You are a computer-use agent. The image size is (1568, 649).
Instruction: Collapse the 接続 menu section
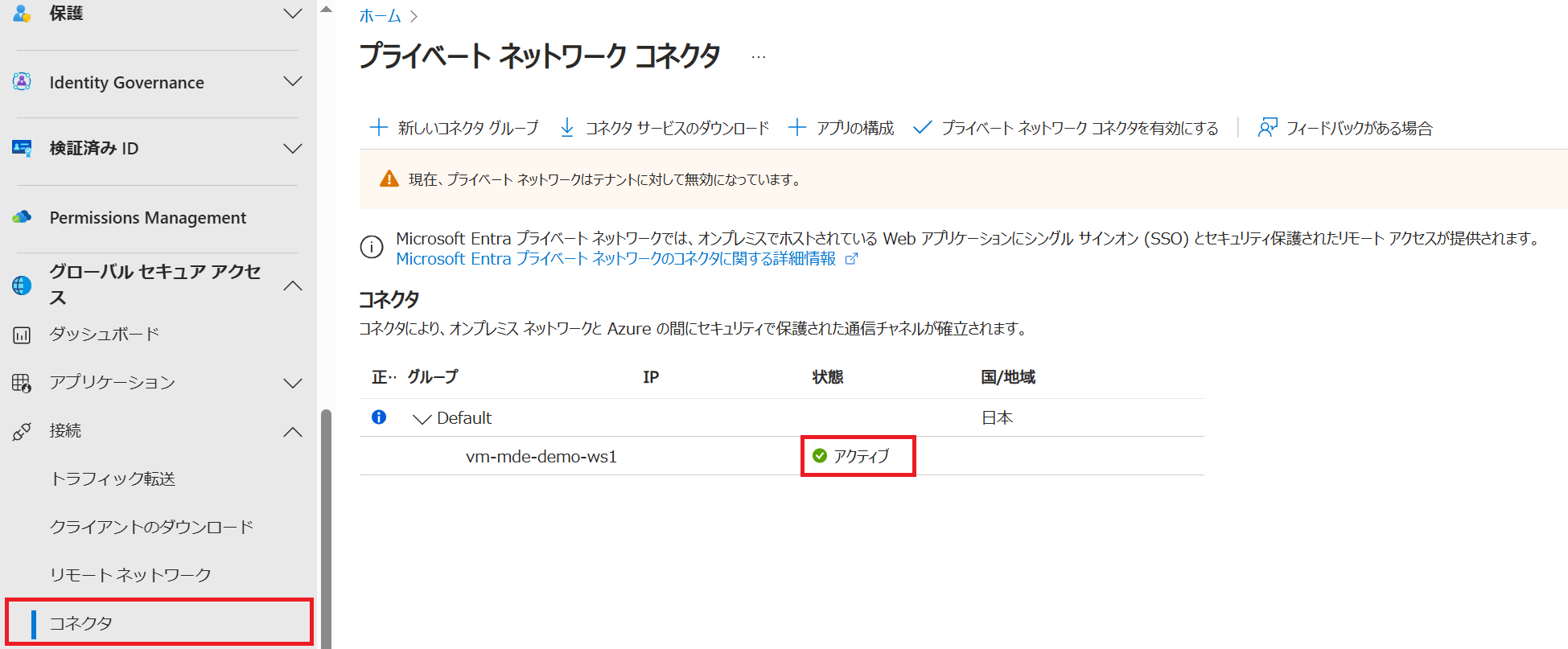point(293,432)
